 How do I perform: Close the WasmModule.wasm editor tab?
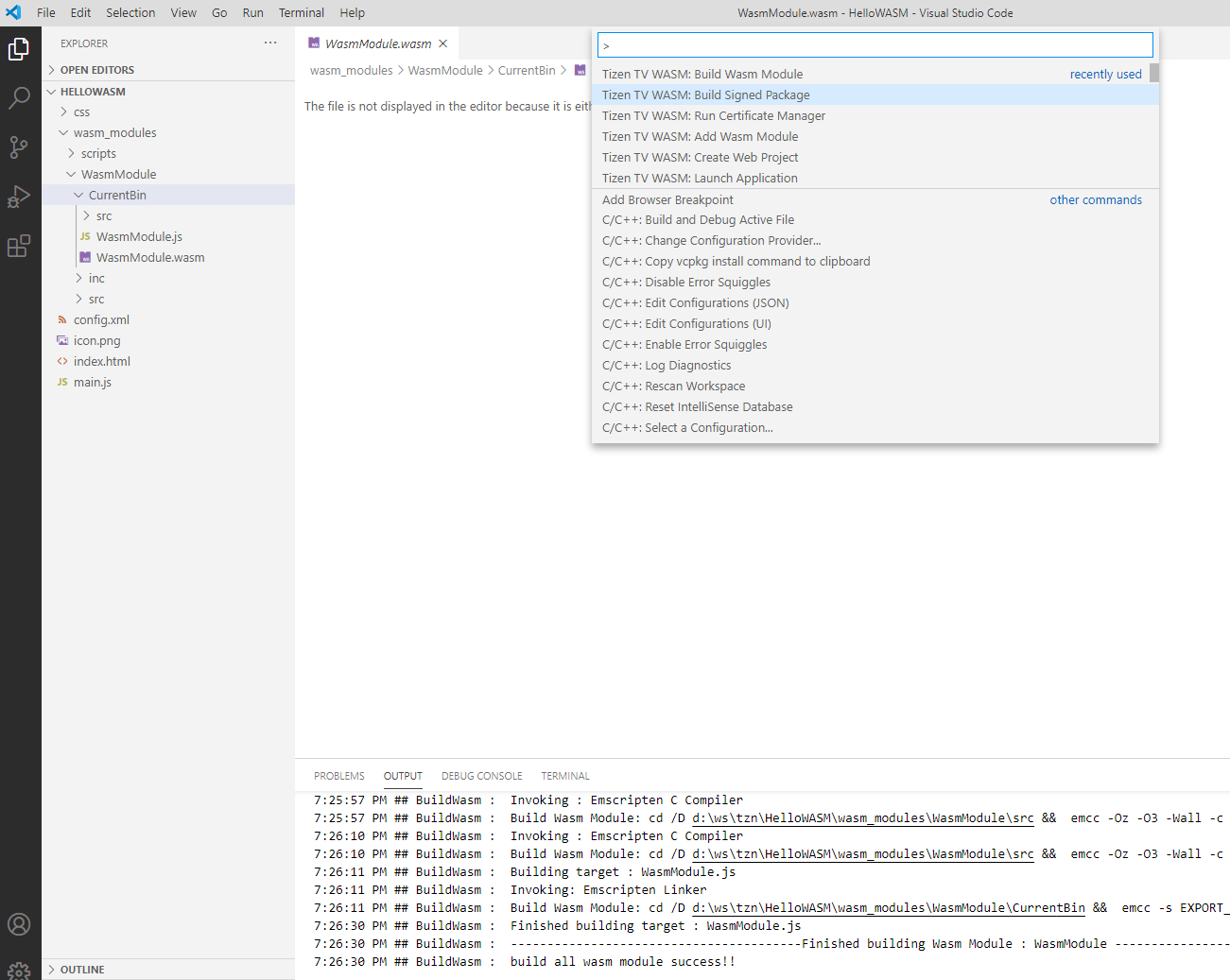442,43
